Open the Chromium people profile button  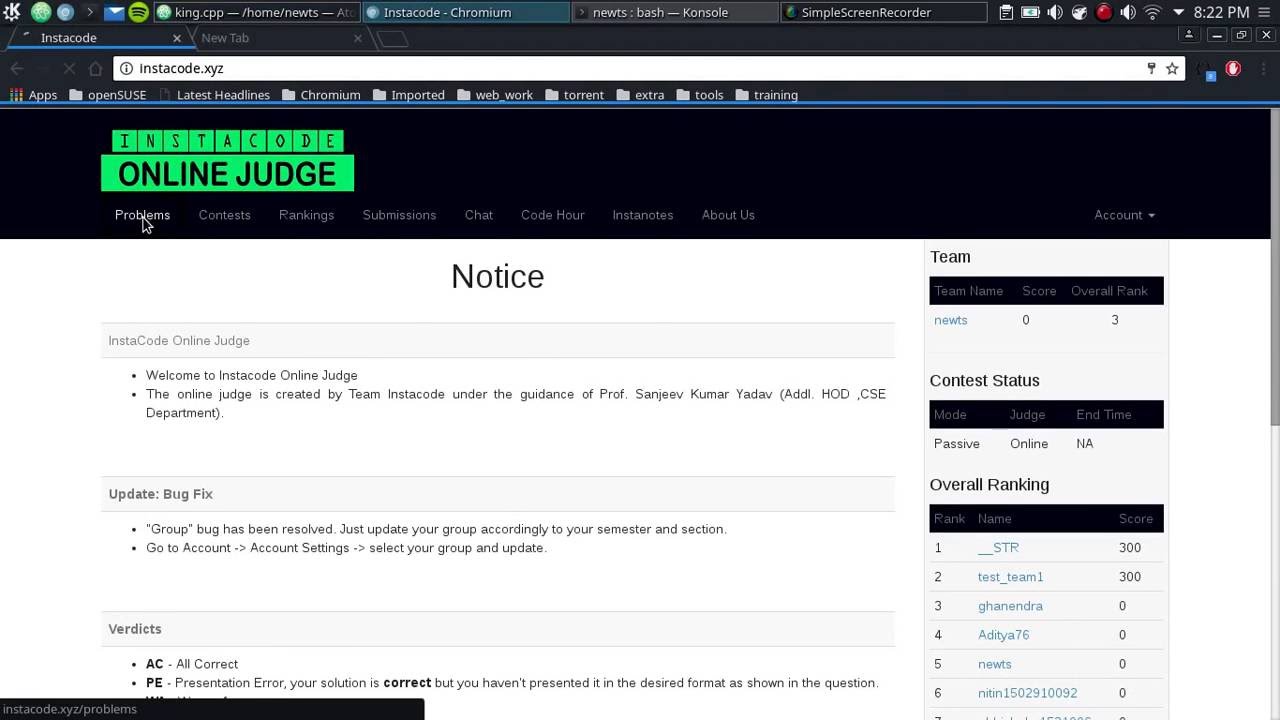coord(1188,35)
